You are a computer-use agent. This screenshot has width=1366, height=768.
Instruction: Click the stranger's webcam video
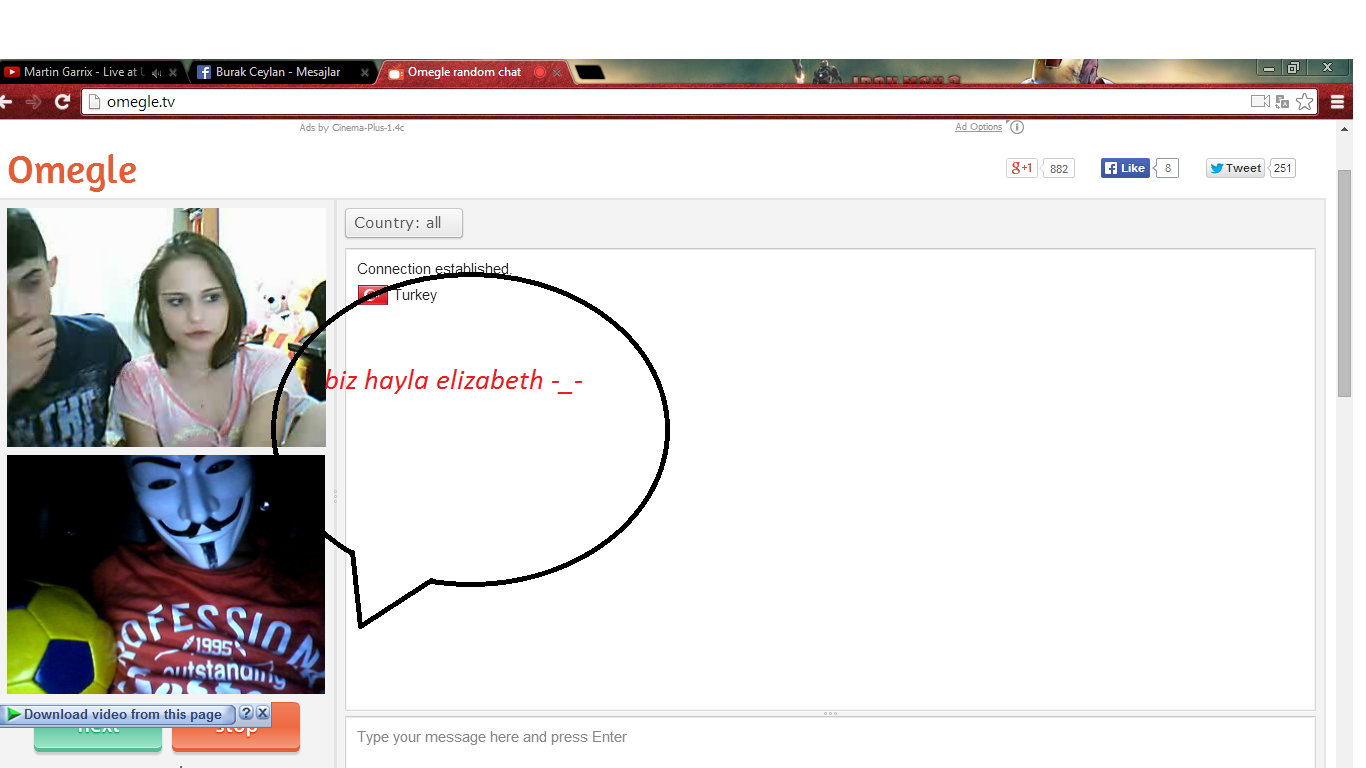coord(166,327)
